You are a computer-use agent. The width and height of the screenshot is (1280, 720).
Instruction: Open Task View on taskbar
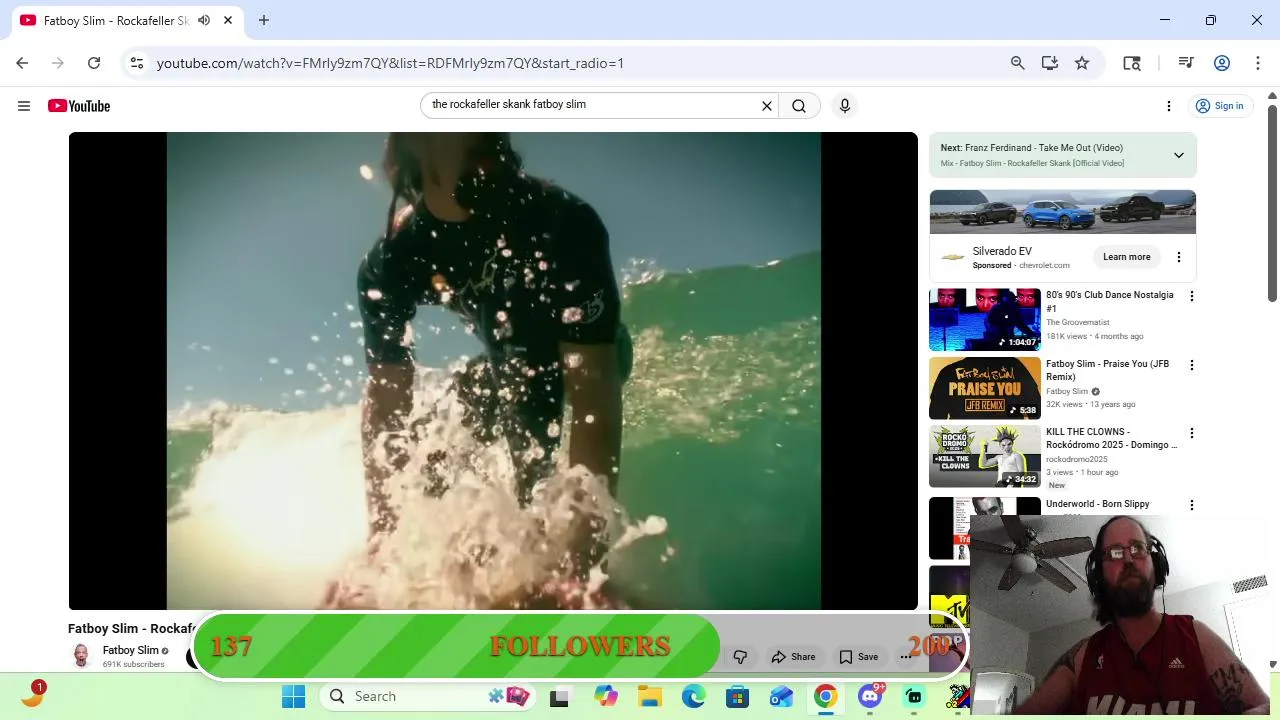point(559,697)
